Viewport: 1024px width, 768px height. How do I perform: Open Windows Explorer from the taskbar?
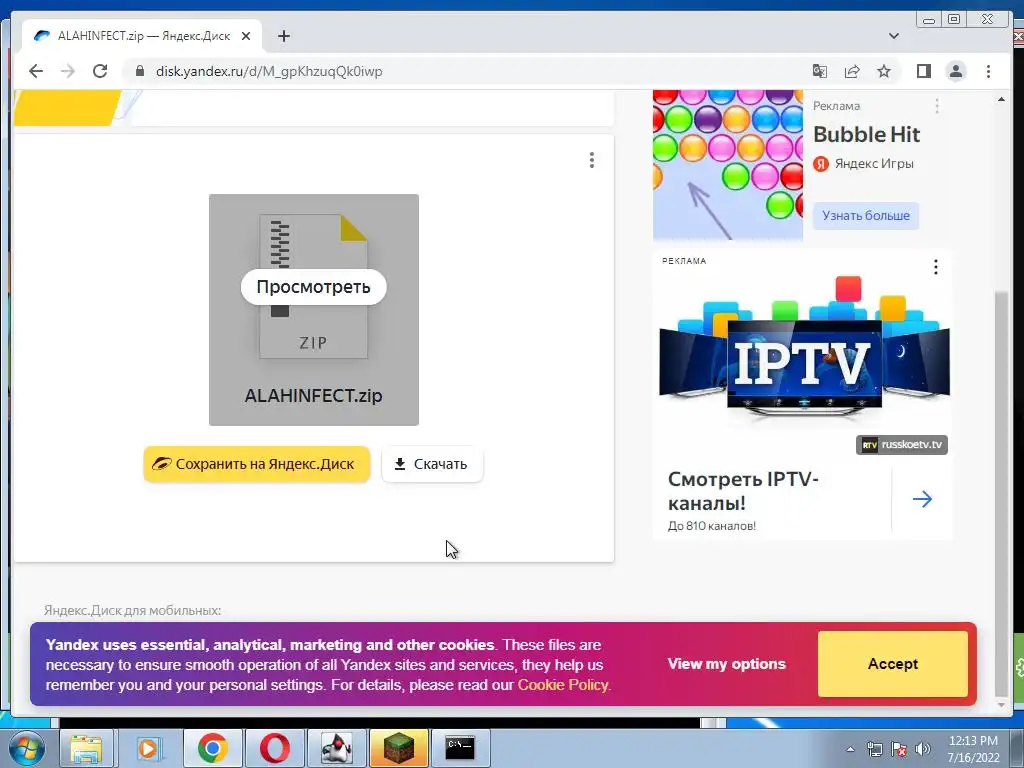[x=86, y=748]
